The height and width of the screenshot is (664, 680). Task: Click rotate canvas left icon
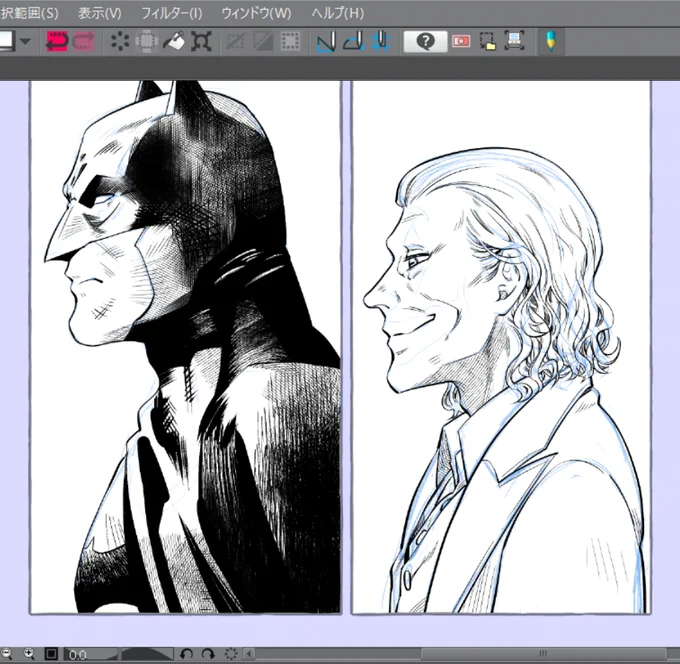tap(186, 654)
